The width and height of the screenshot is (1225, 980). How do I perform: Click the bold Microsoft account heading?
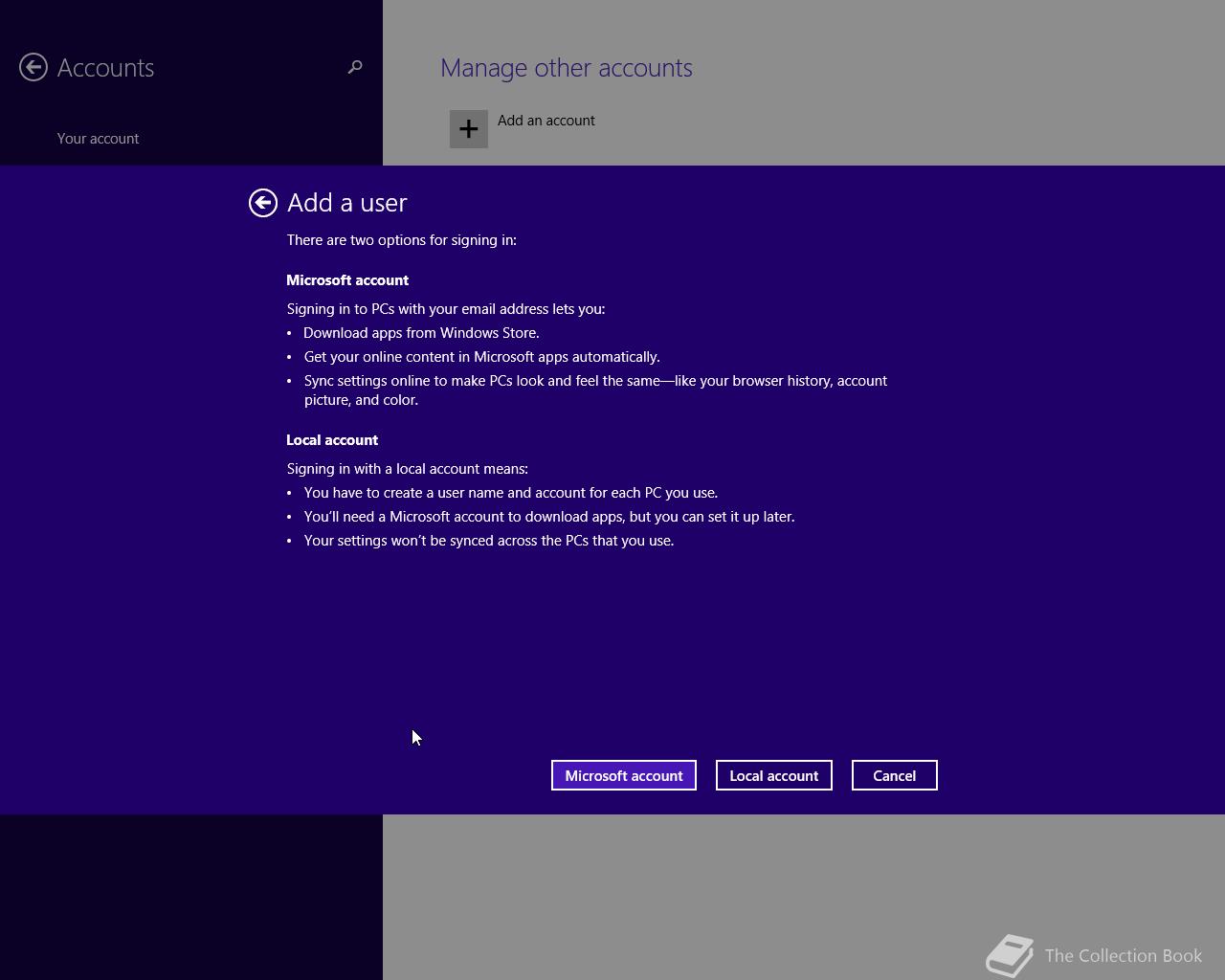[347, 280]
